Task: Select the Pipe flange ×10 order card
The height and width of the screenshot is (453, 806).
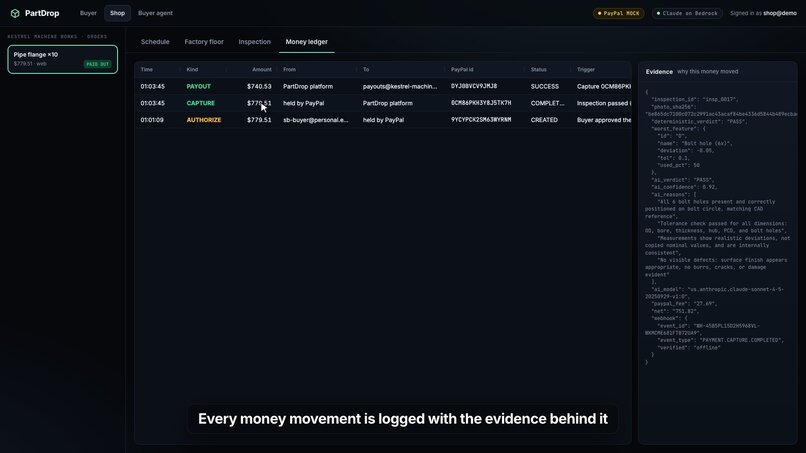Action: (63, 59)
